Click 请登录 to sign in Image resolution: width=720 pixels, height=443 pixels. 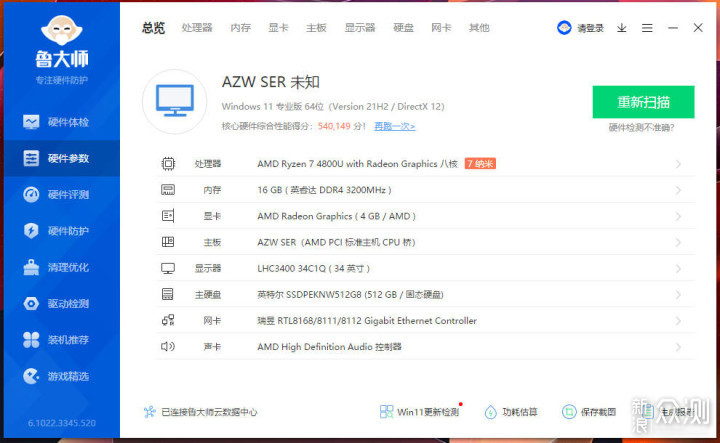click(590, 28)
